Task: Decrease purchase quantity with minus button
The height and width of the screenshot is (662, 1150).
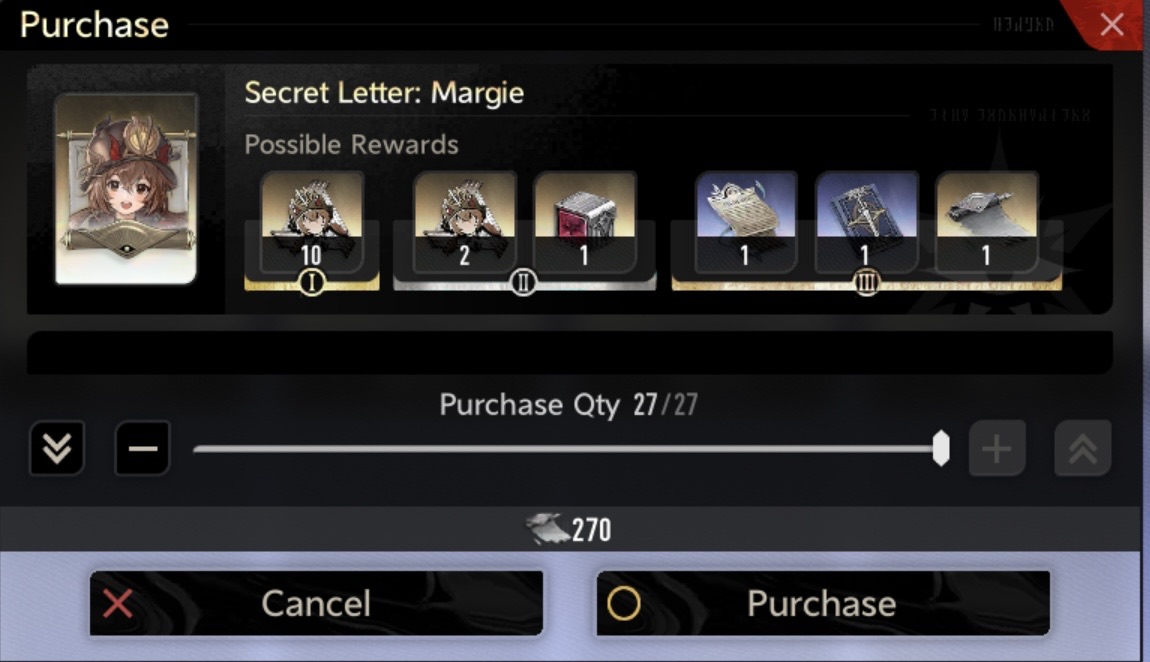Action: tap(142, 448)
